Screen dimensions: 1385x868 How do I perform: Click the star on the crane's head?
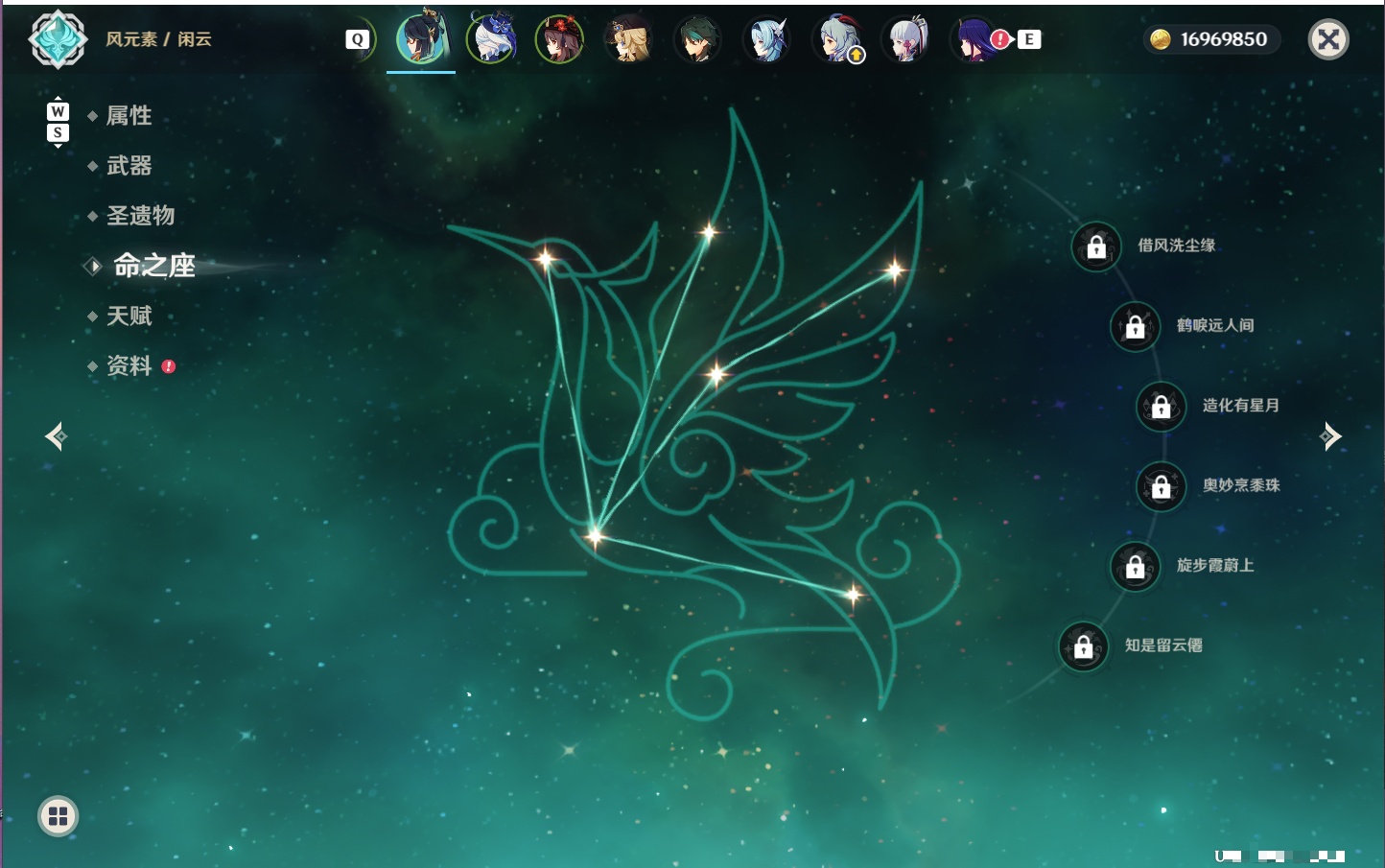(x=545, y=258)
